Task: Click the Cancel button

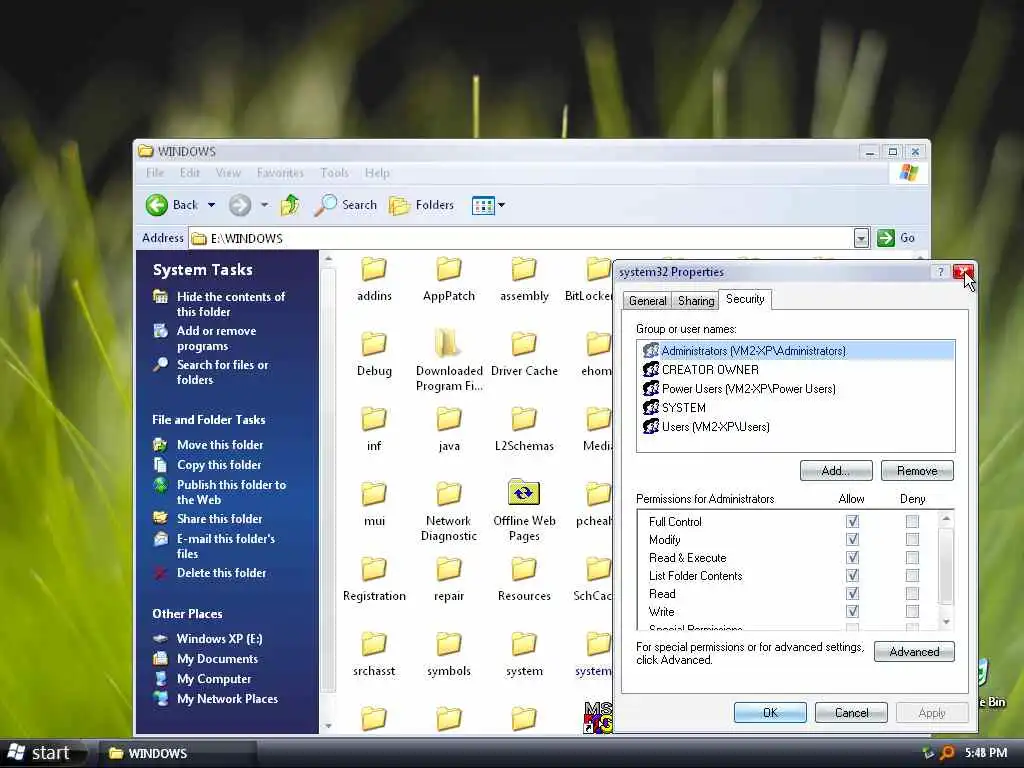Action: pyautogui.click(x=852, y=712)
